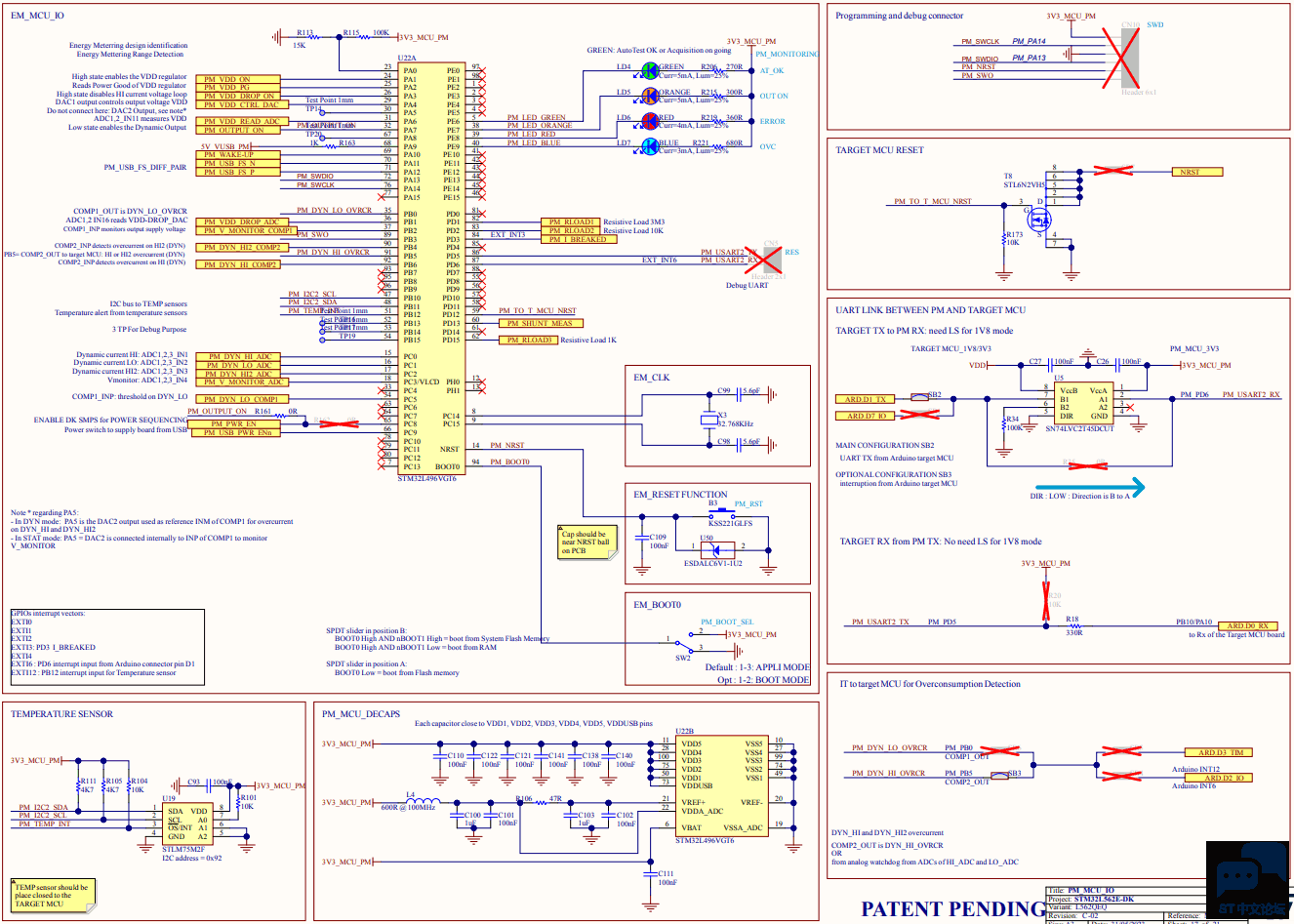The image size is (1294, 924).
Task: Select the EM_CLK block title
Action: (x=652, y=378)
